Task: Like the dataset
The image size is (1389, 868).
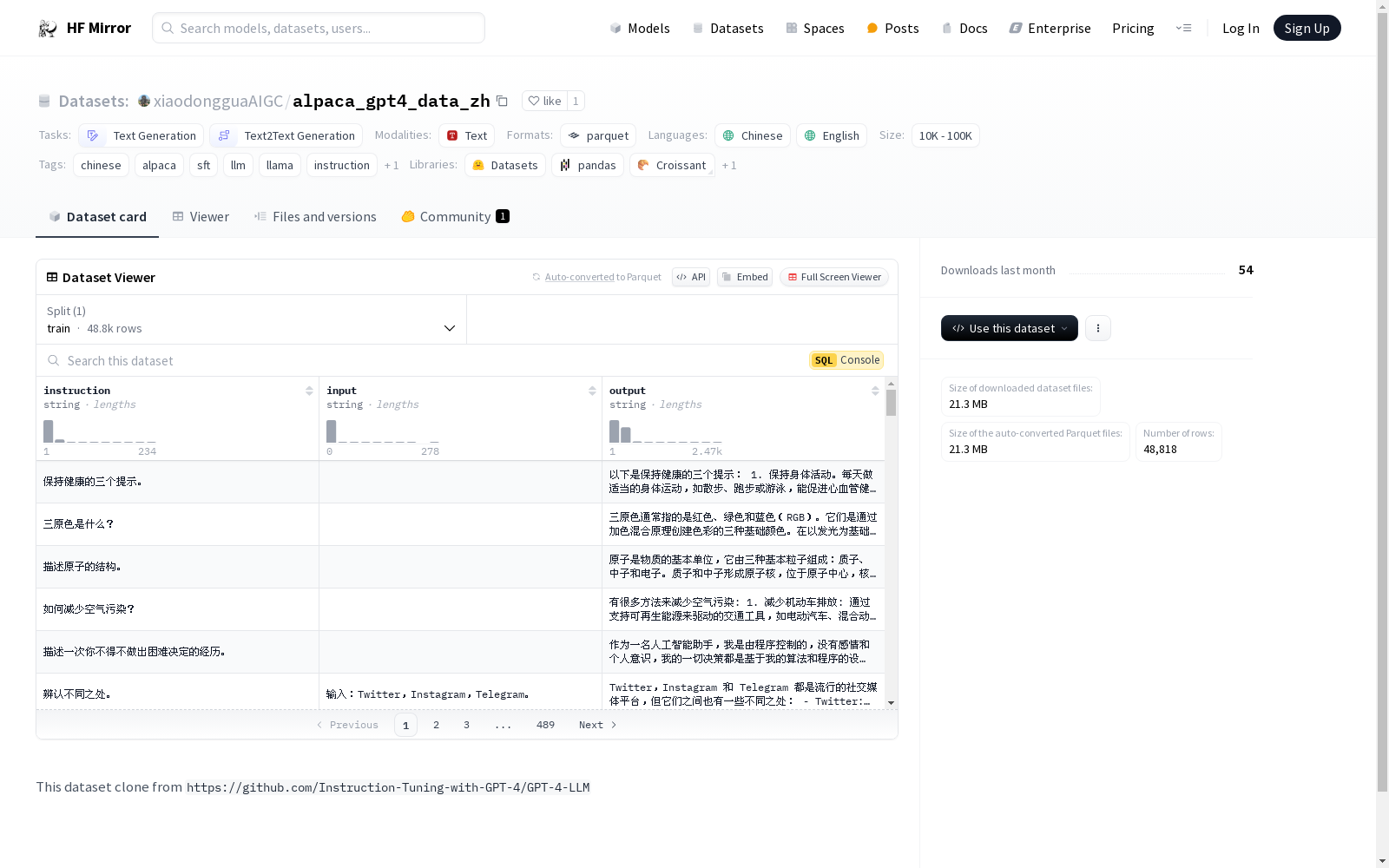Action: 545,101
